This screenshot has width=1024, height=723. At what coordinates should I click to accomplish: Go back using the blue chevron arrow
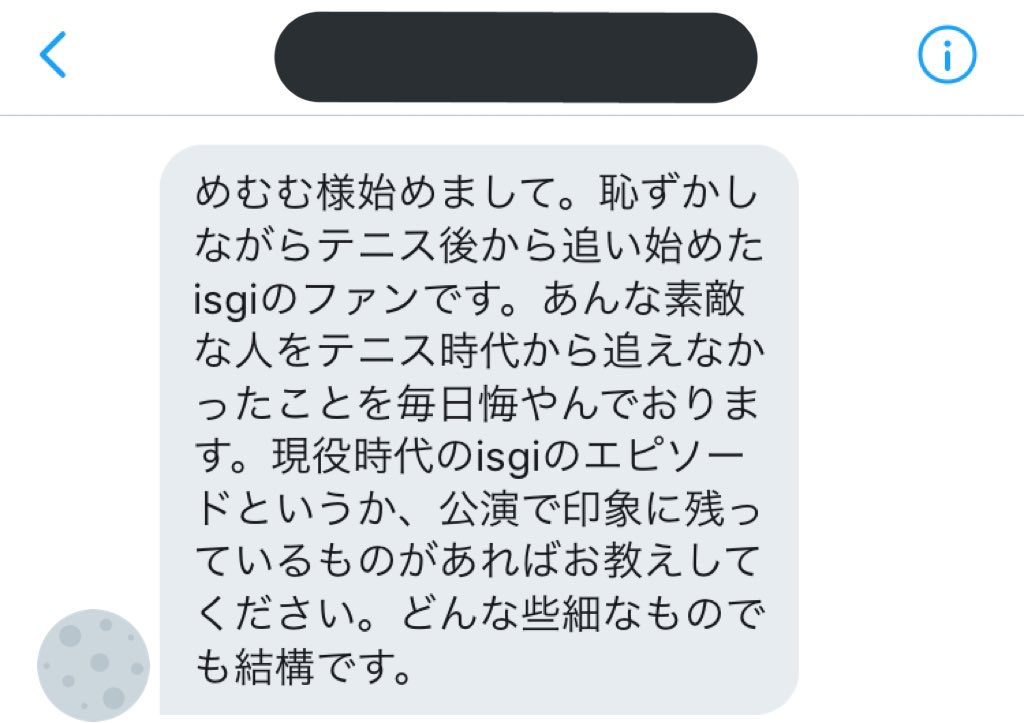(x=53, y=55)
